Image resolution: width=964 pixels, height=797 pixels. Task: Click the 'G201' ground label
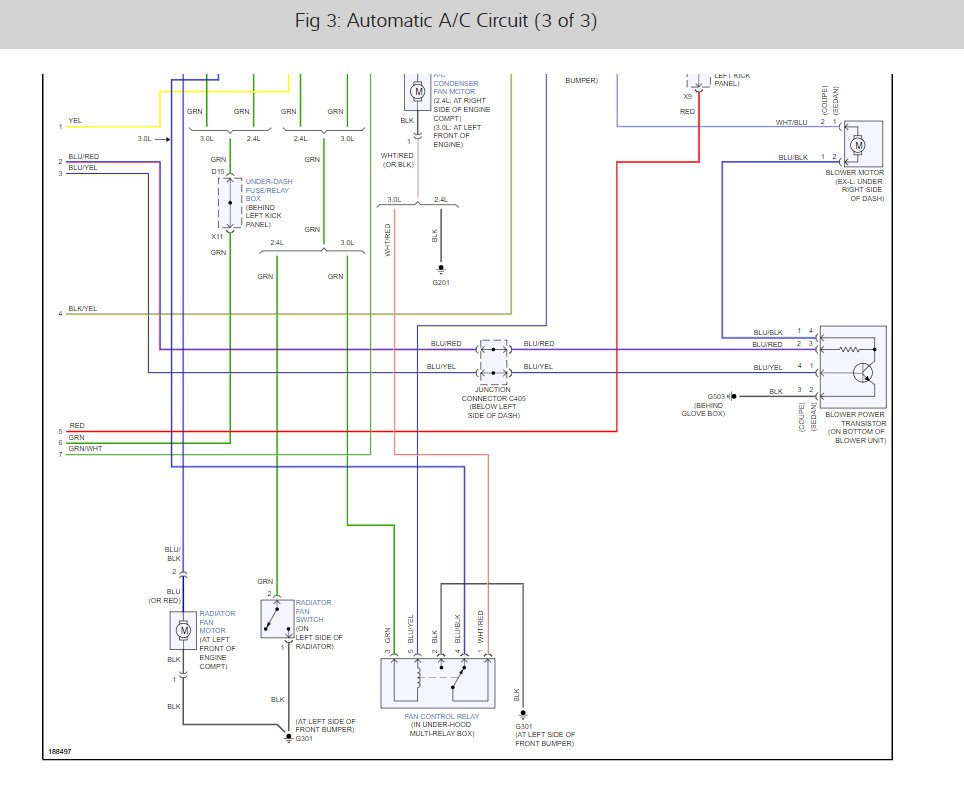tap(441, 283)
